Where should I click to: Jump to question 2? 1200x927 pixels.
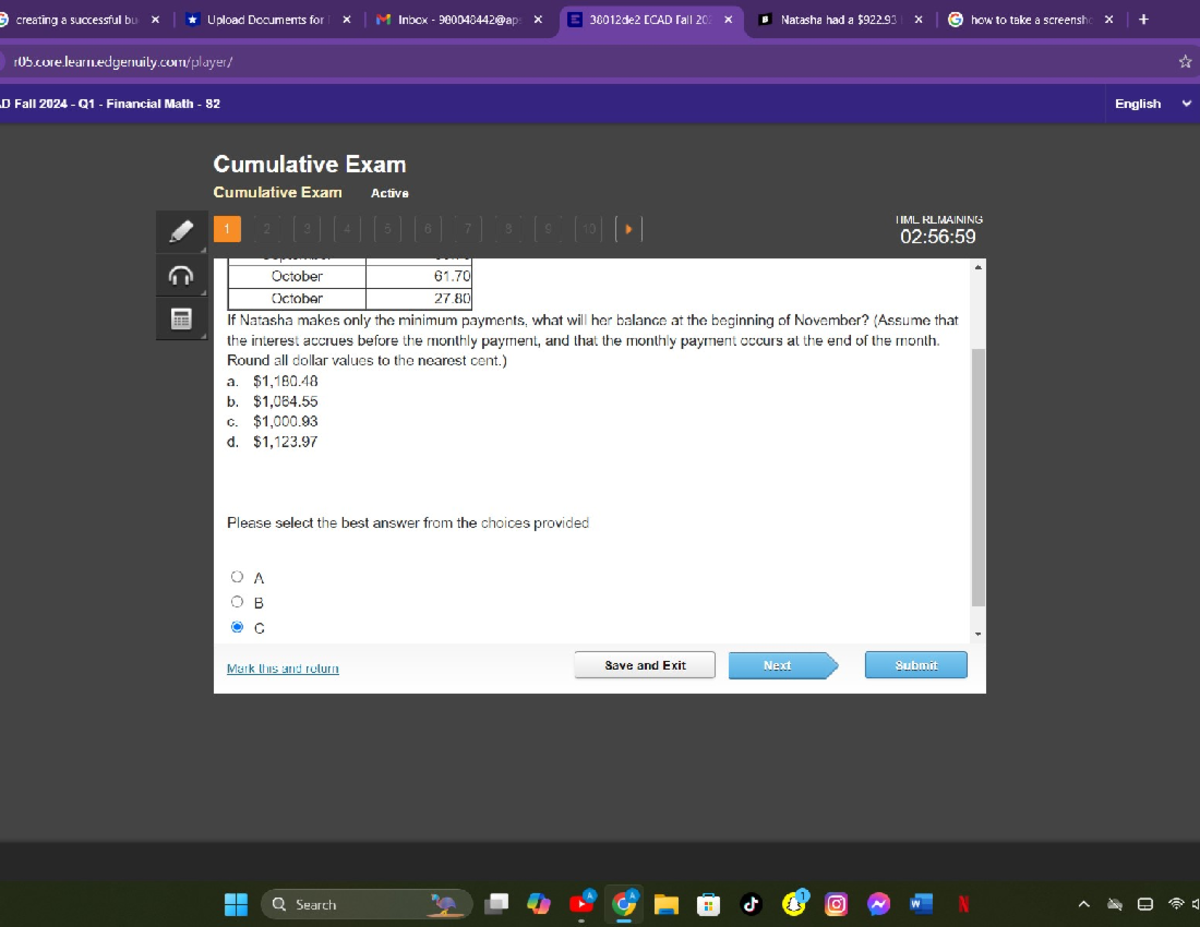(x=267, y=230)
